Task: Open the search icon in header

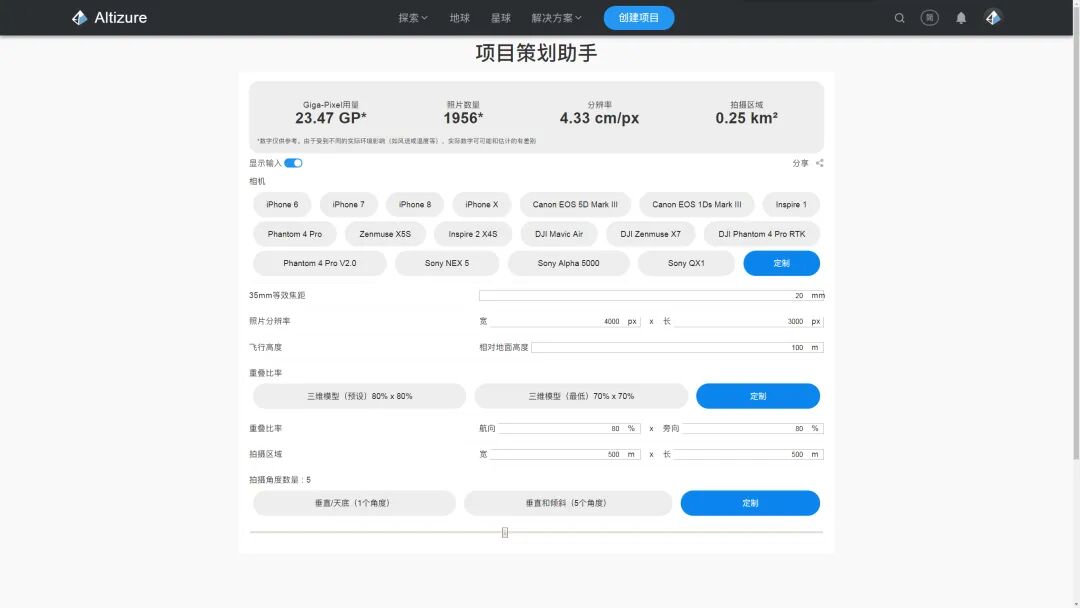Action: [x=900, y=18]
